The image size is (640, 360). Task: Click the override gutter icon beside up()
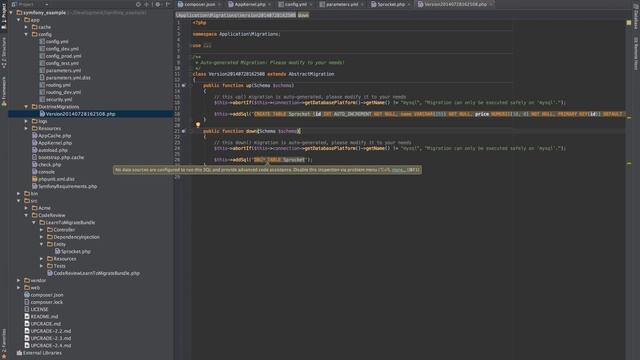click(x=183, y=86)
